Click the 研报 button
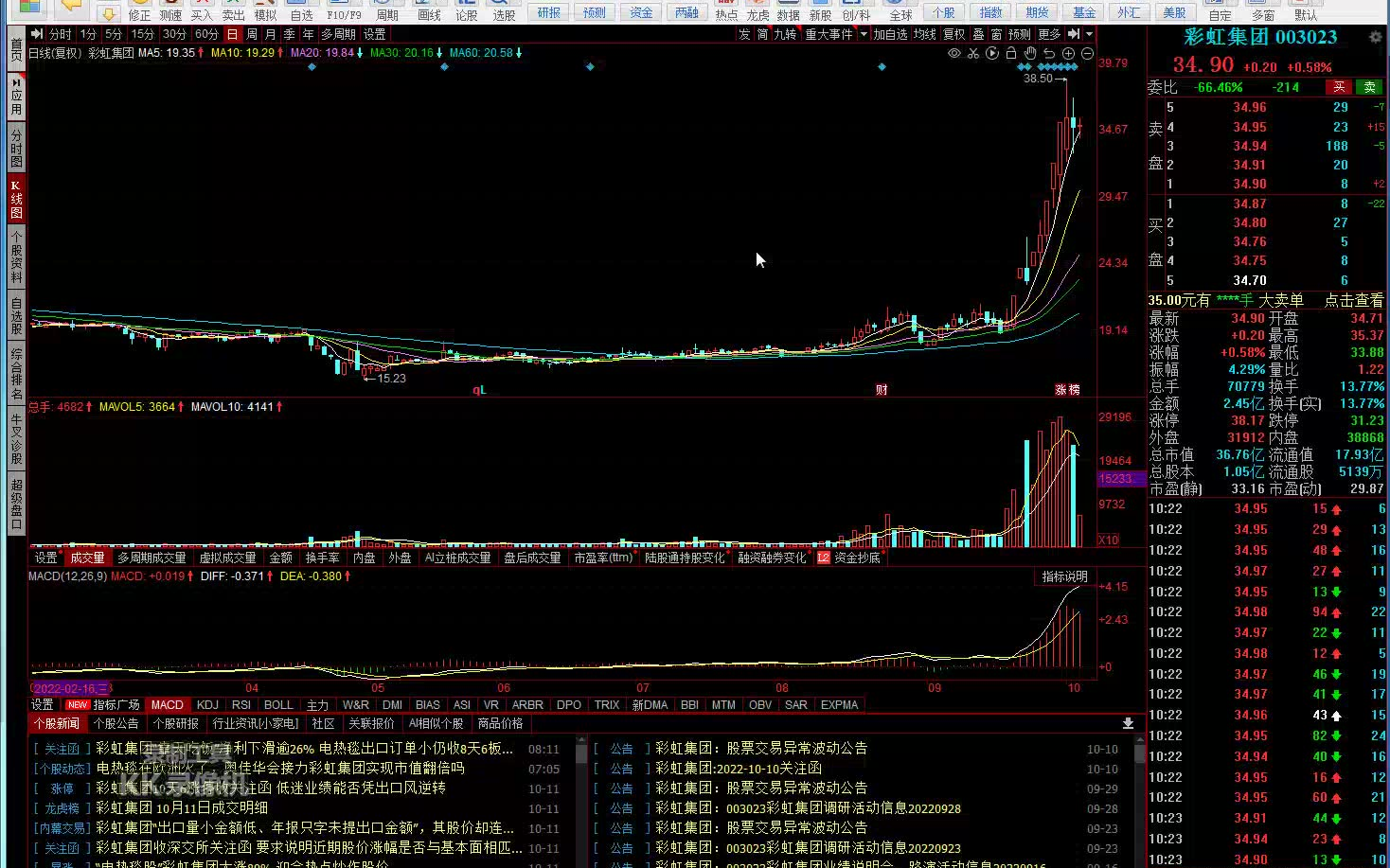This screenshot has width=1390, height=868. 549,12
